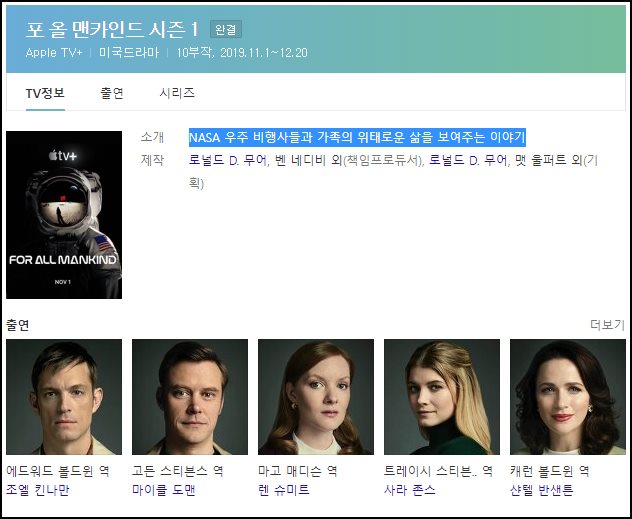Viewport: 632px width, 519px height.
Task: Open 로널드 D. 무어 link before 맷 울퍼트
Action: 468,160
